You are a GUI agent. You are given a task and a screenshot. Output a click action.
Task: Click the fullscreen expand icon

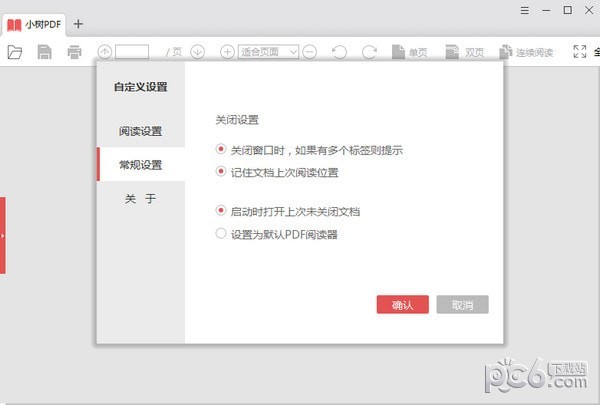pos(580,51)
